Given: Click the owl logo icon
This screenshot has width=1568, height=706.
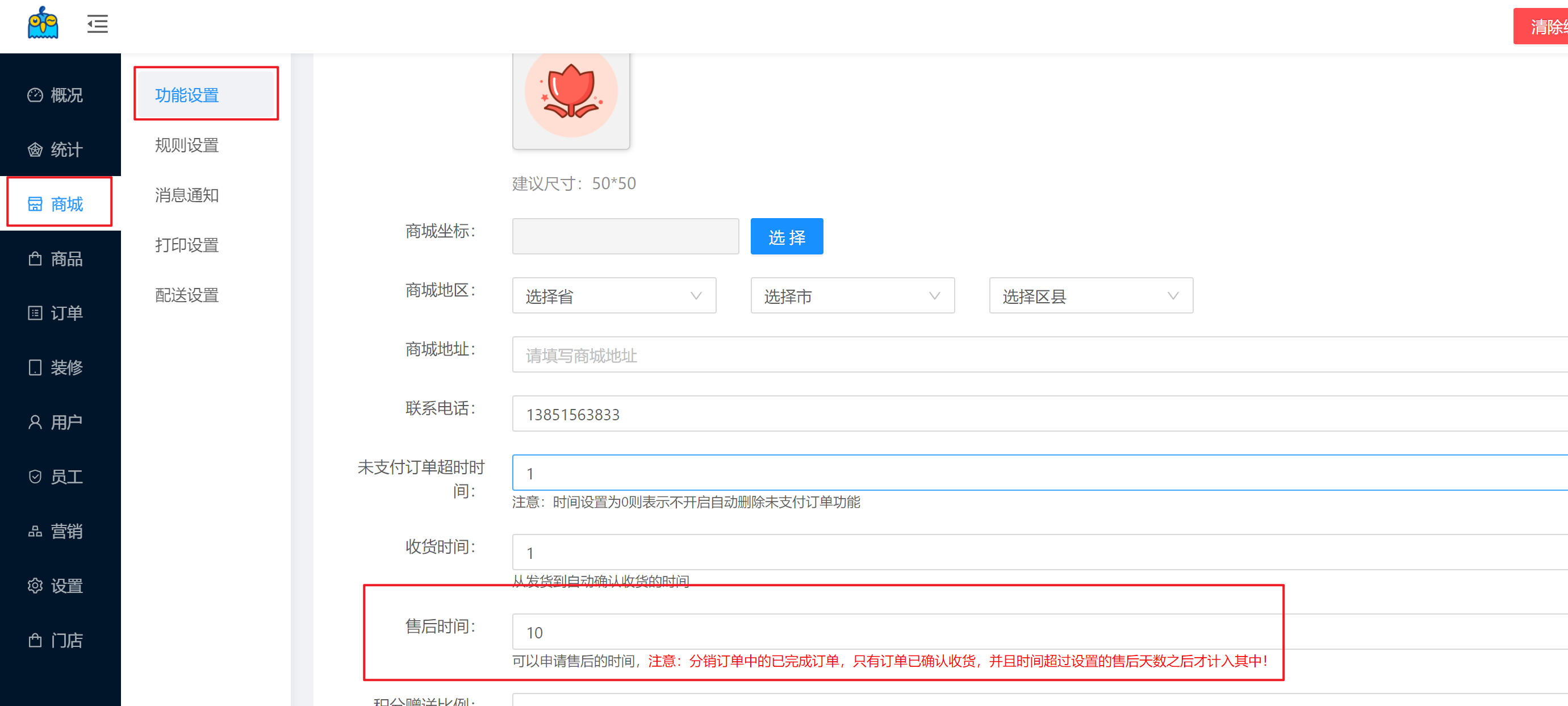Looking at the screenshot, I should point(43,24).
